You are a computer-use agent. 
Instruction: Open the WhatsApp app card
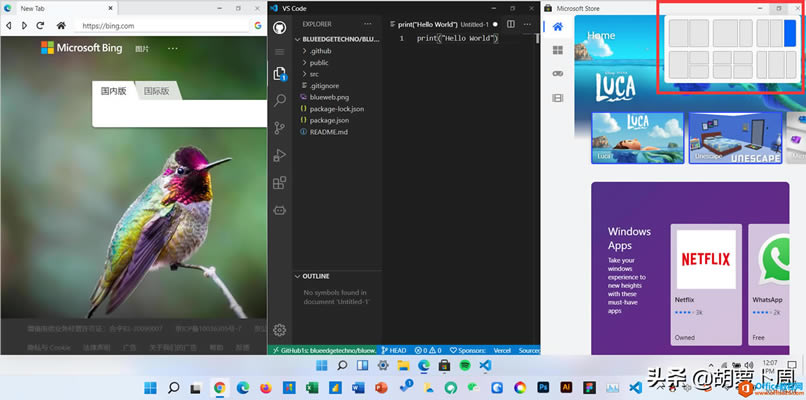(768, 284)
